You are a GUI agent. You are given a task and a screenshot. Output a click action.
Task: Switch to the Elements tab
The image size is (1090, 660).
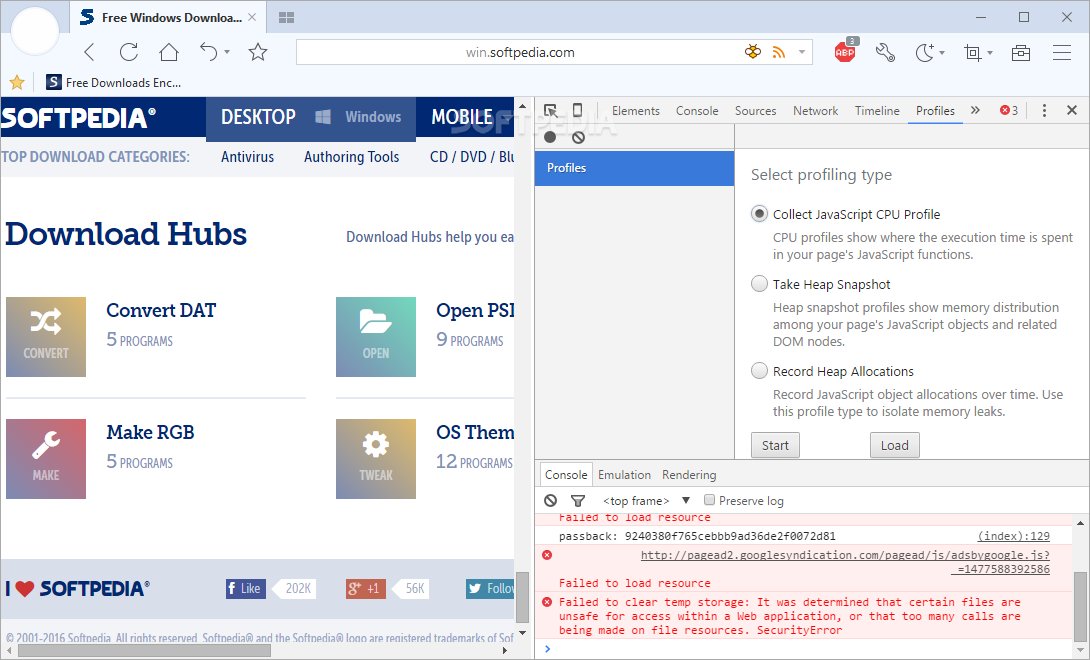[x=635, y=111]
